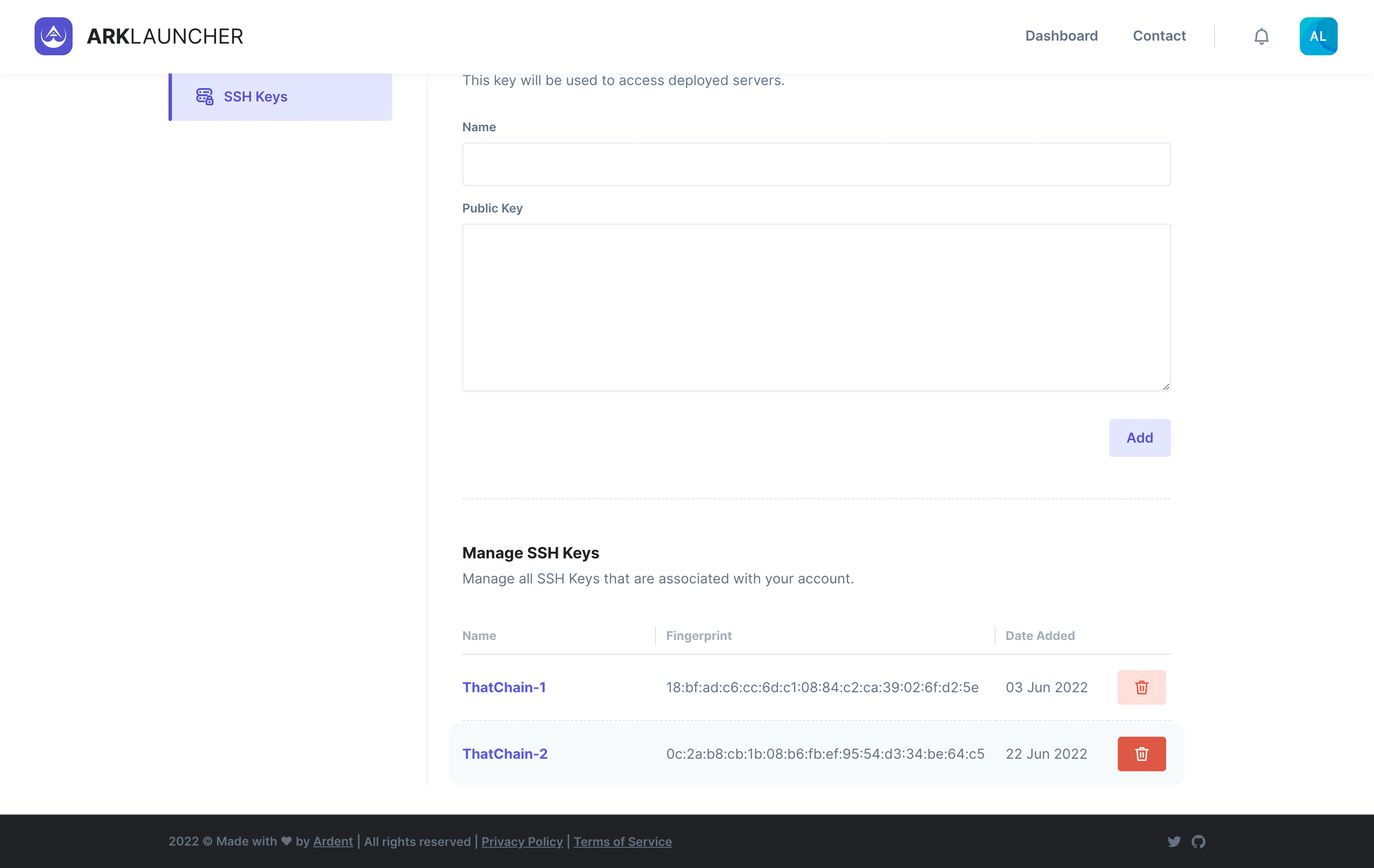Open the notifications bell

click(1261, 36)
